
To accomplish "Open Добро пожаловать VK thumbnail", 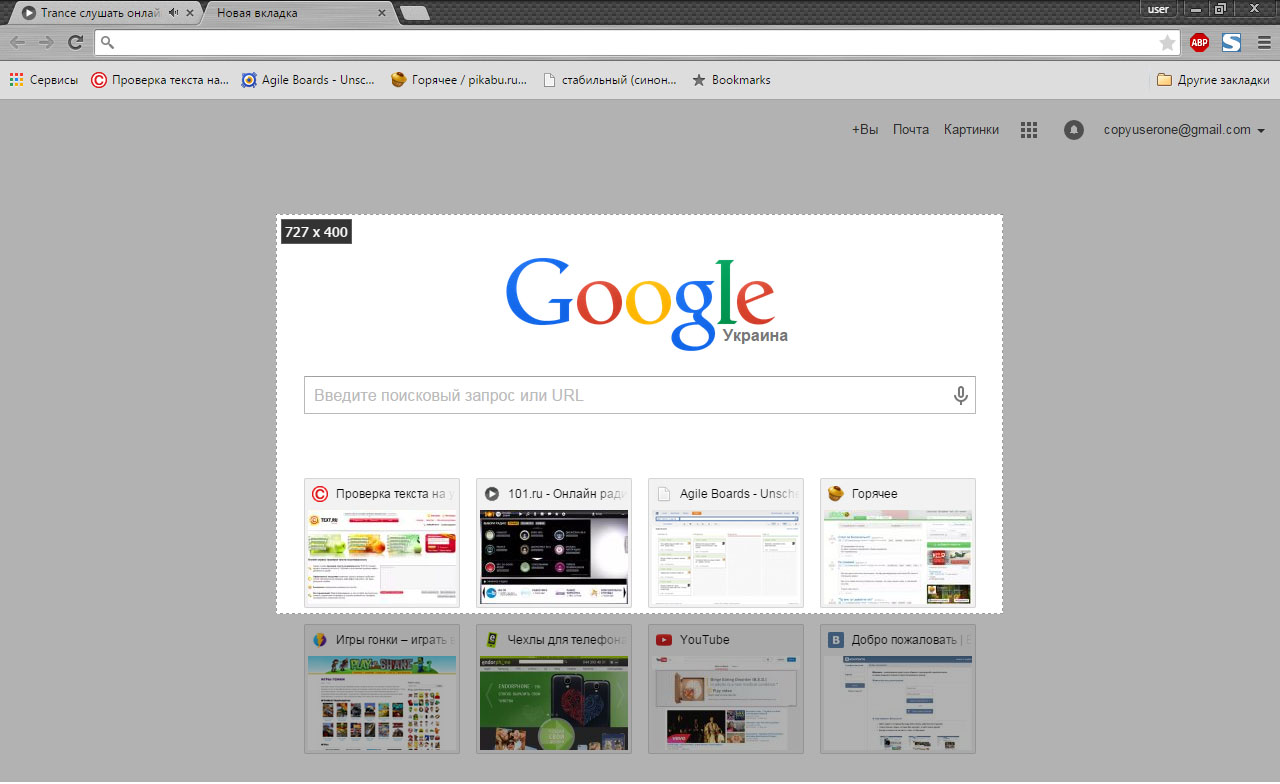I will click(x=898, y=689).
